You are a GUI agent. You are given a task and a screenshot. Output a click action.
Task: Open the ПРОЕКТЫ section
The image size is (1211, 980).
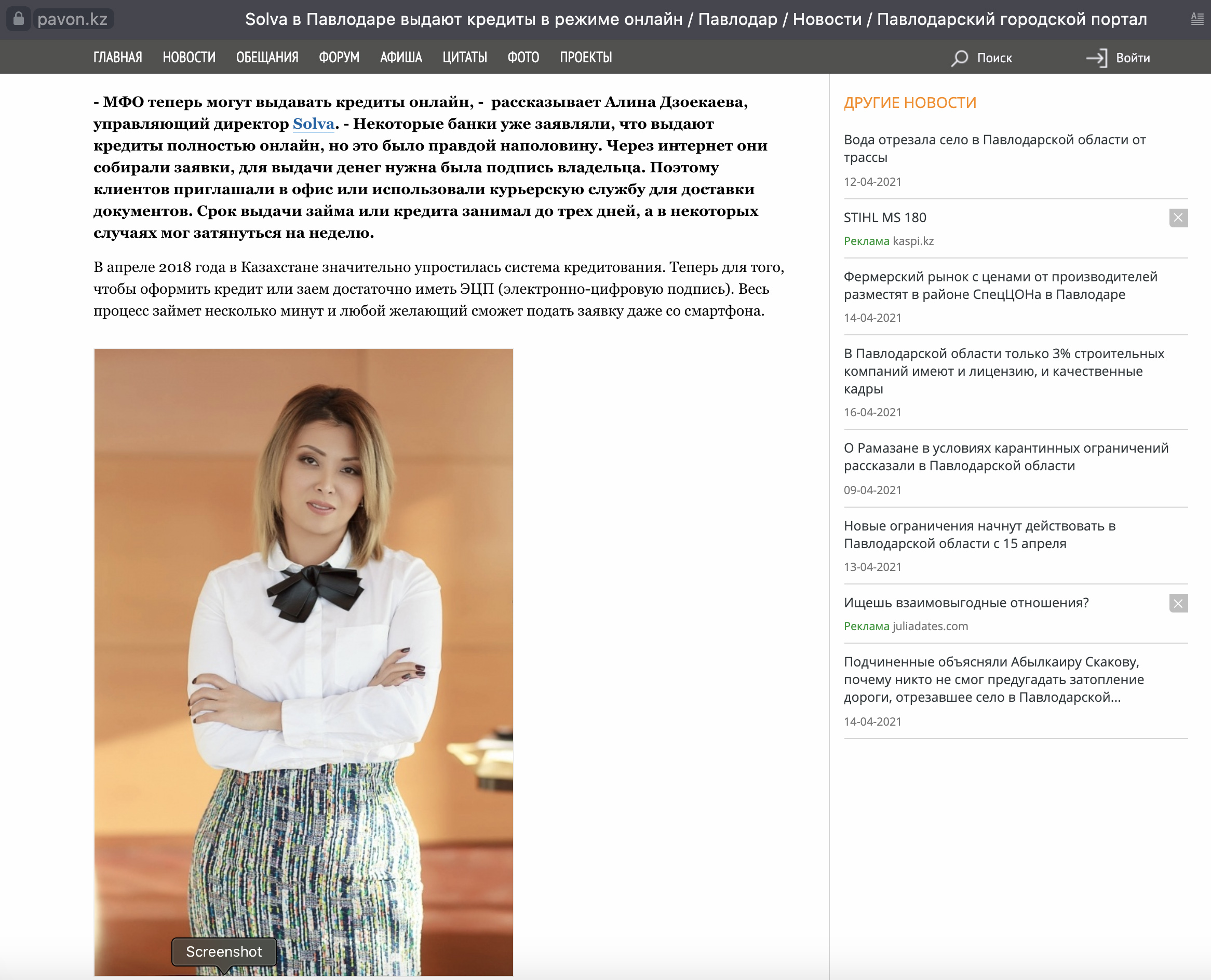(x=586, y=58)
